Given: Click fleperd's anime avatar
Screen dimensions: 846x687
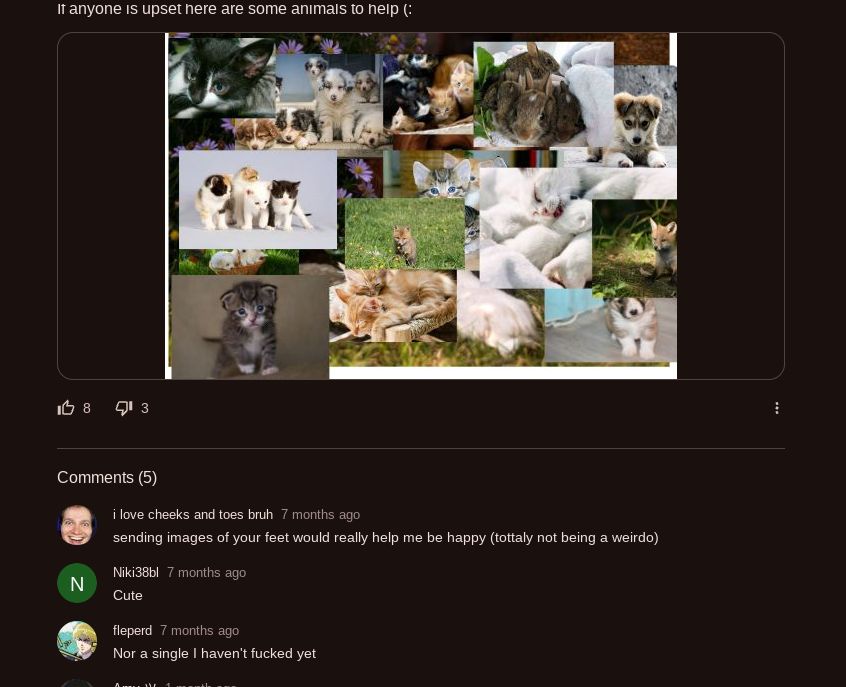Looking at the screenshot, I should click(77, 641).
